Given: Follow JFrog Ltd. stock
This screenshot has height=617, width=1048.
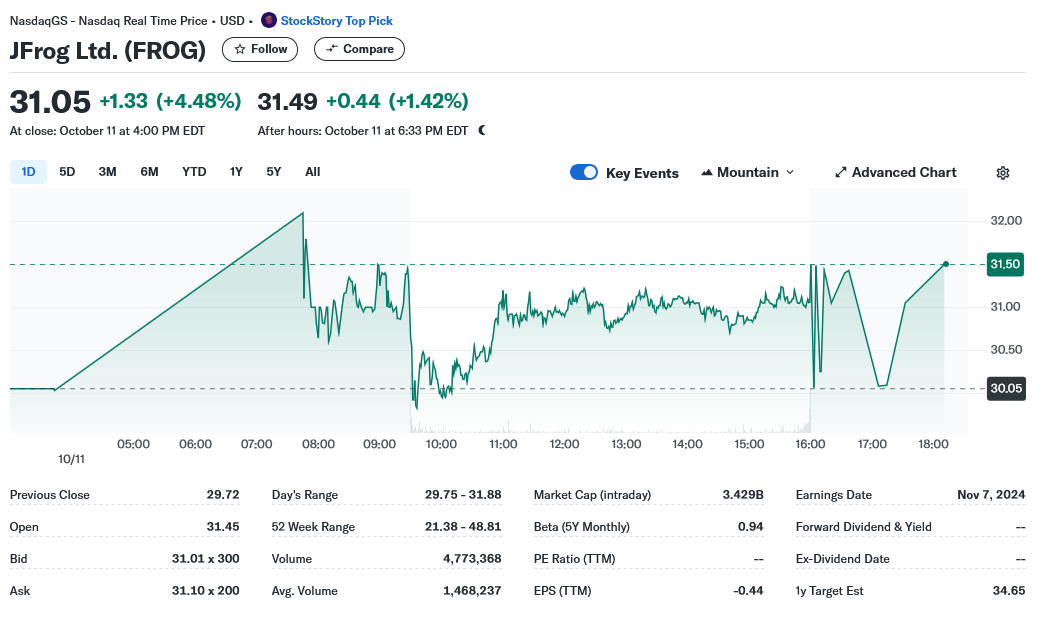Looking at the screenshot, I should [260, 49].
